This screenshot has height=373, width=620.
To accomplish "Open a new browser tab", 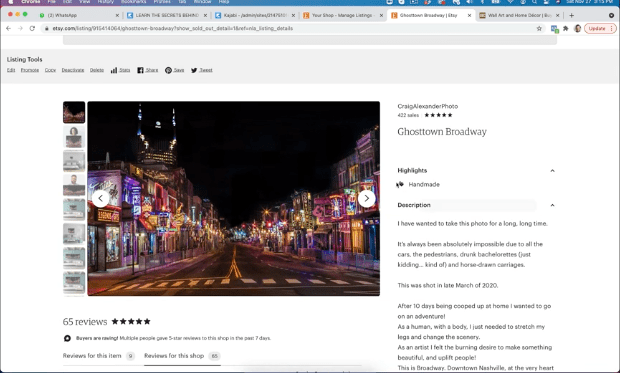I will click(571, 15).
